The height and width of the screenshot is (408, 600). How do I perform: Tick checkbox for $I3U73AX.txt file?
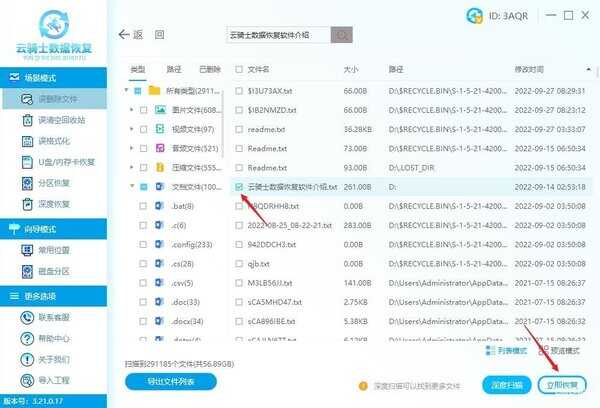(x=238, y=90)
